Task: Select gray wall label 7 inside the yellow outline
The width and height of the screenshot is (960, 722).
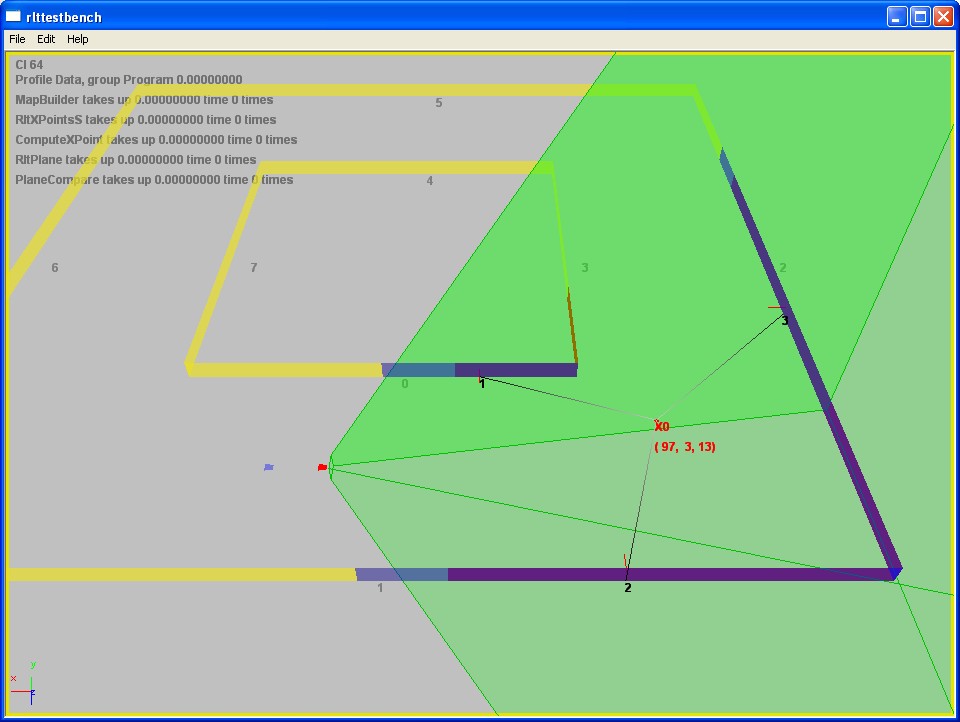Action: pyautogui.click(x=254, y=268)
